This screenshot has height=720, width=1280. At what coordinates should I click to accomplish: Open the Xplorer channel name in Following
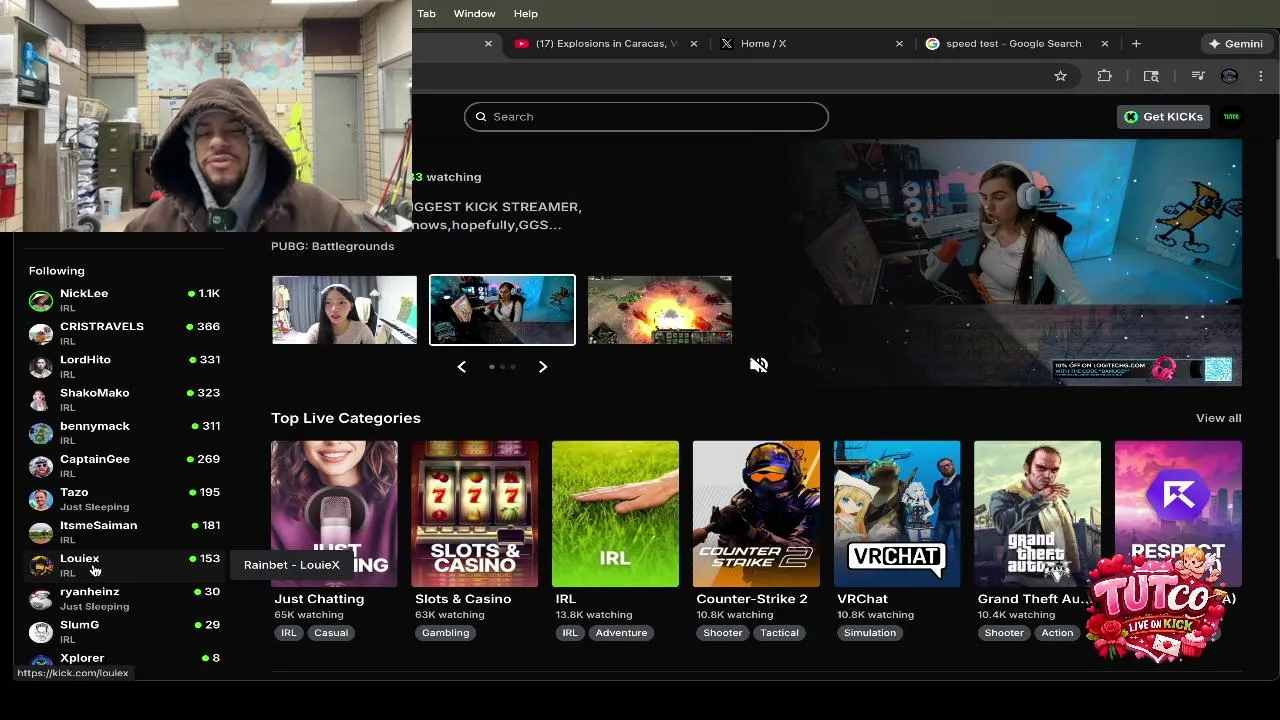(82, 658)
